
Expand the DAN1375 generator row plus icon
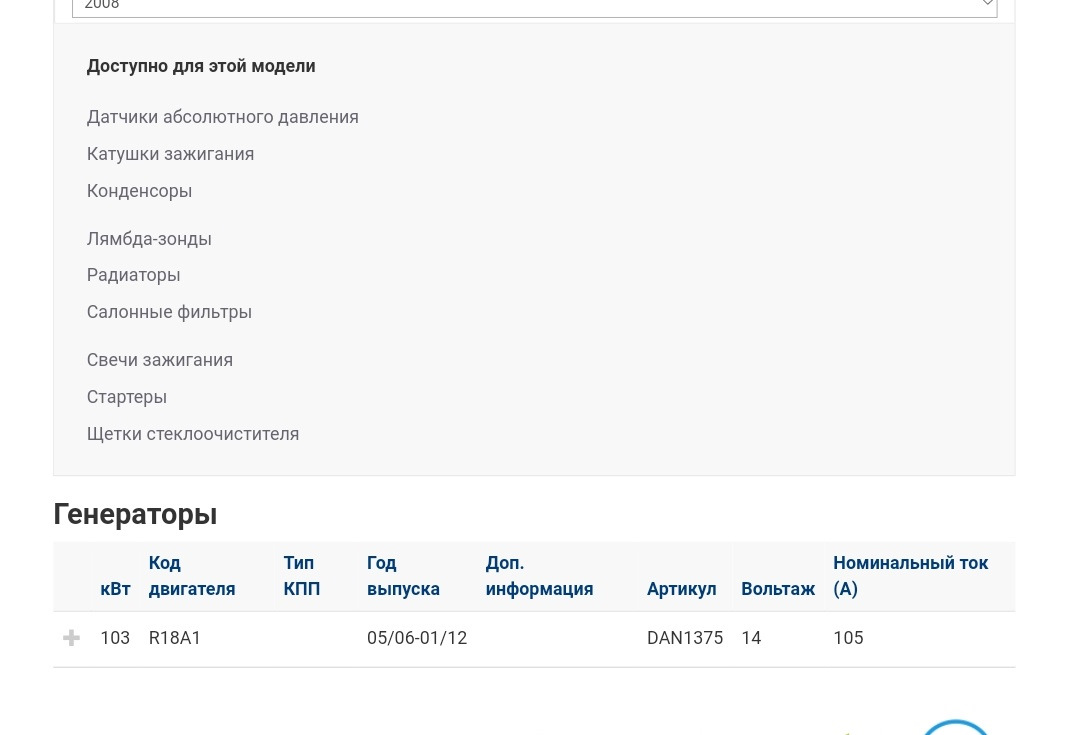point(71,638)
